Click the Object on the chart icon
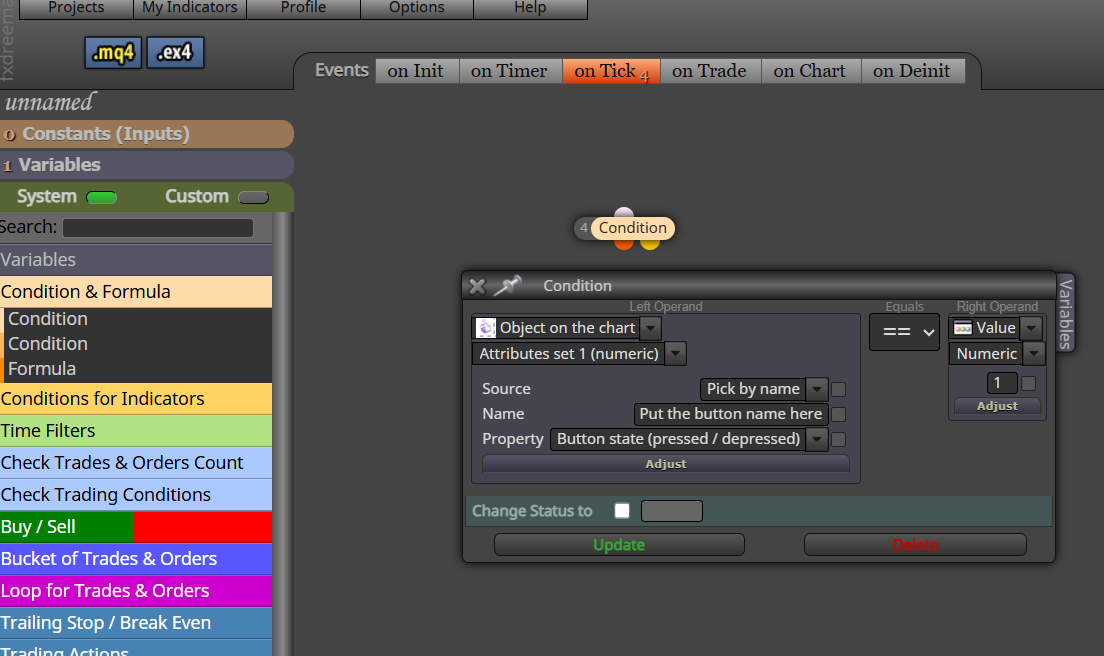This screenshot has height=656, width=1104. point(486,328)
